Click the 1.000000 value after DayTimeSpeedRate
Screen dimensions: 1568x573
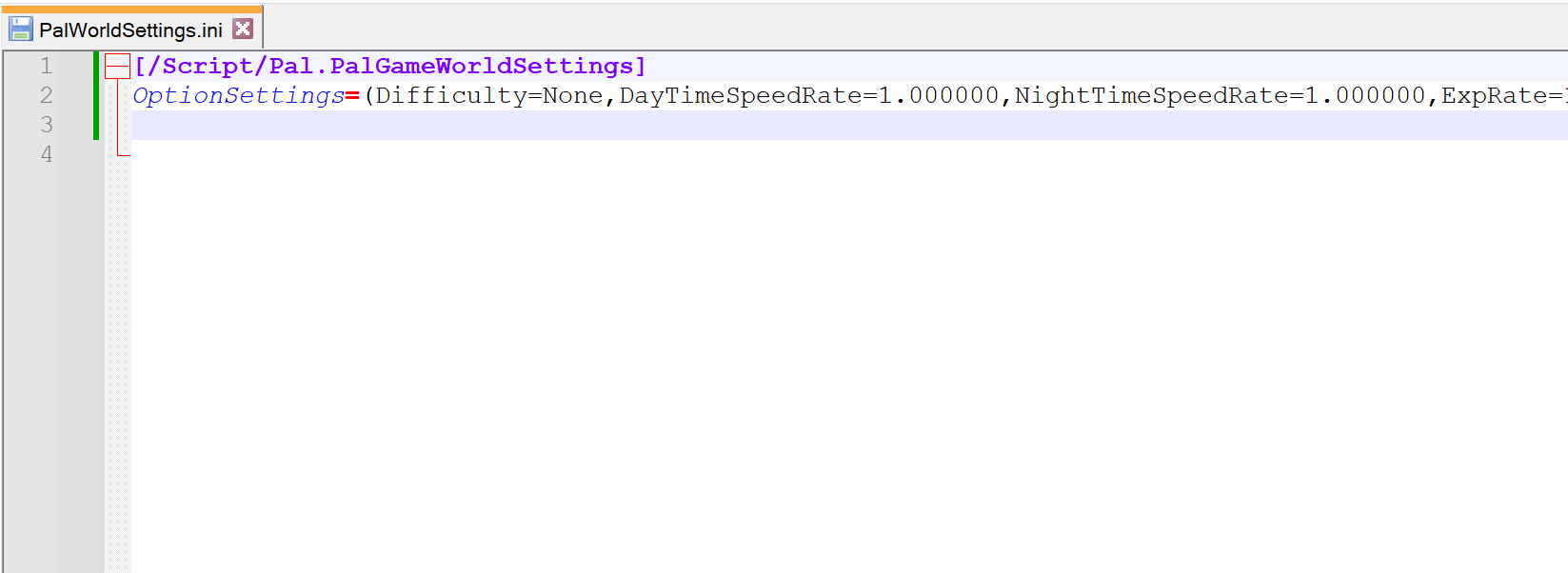coord(938,96)
